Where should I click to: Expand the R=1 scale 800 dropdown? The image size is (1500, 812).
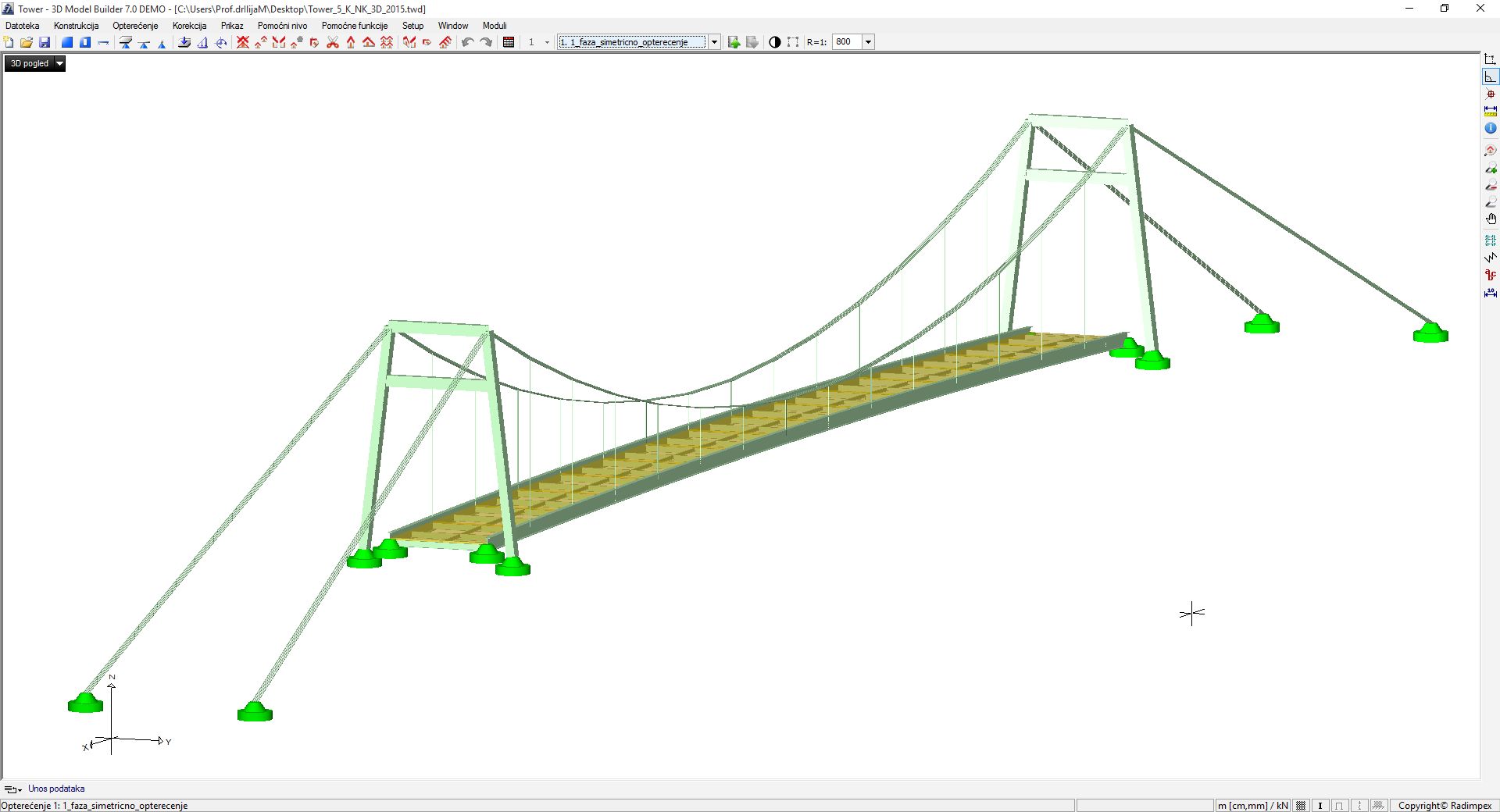[868, 42]
